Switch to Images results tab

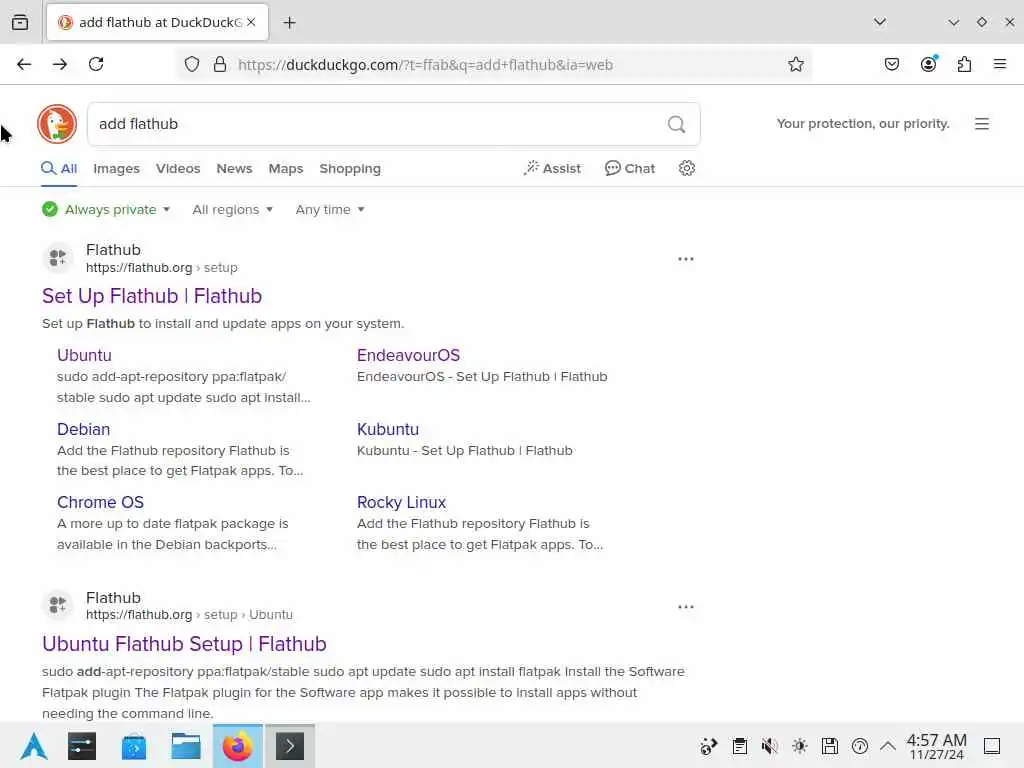pyautogui.click(x=116, y=168)
